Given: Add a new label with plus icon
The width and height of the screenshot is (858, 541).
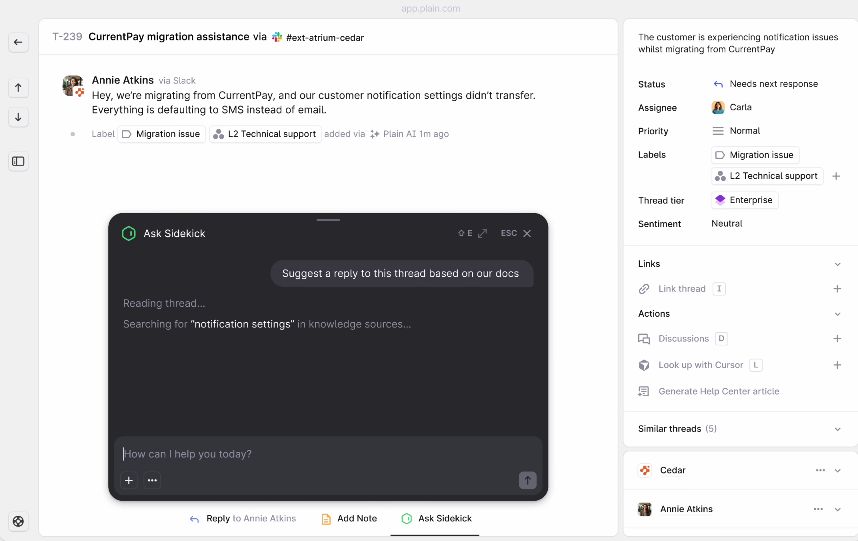Looking at the screenshot, I should [x=836, y=176].
